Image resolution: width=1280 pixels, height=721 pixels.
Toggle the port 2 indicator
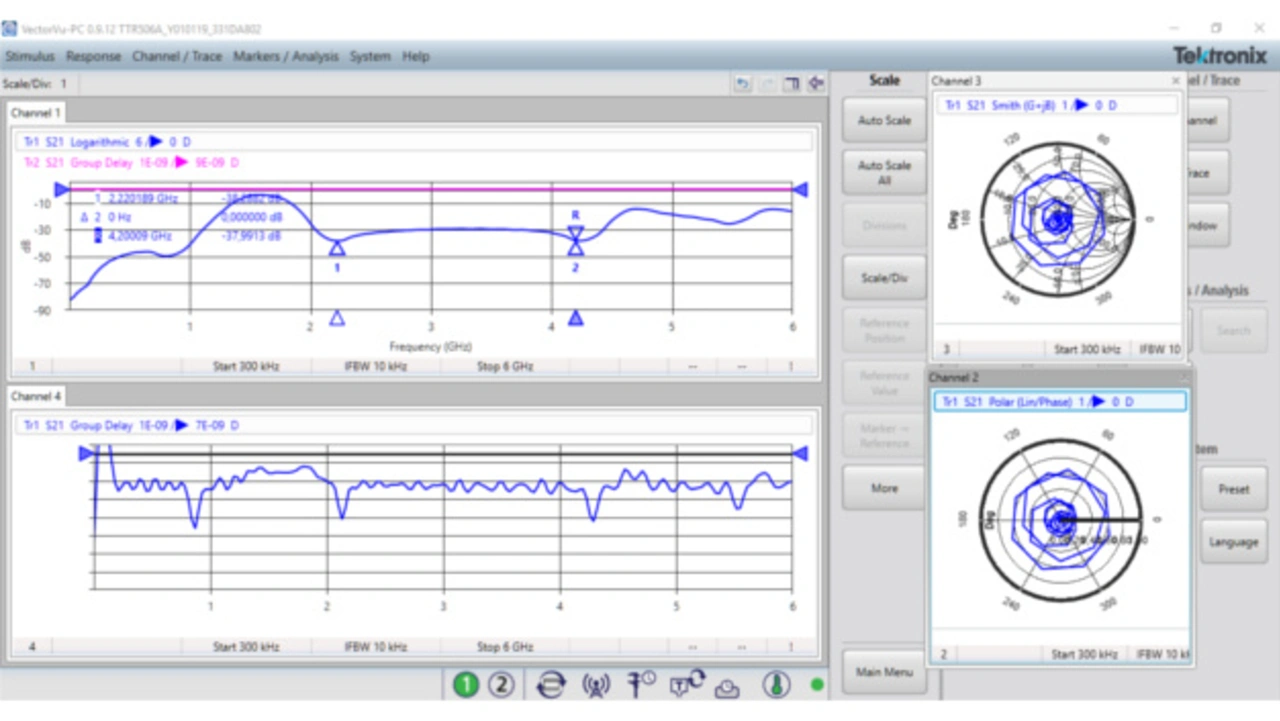point(501,684)
